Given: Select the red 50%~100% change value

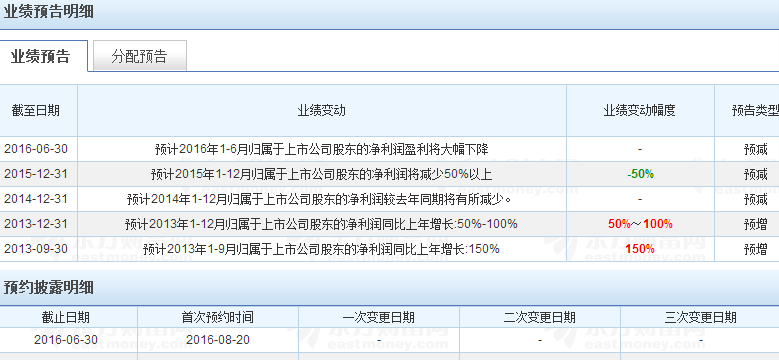Looking at the screenshot, I should [x=640, y=224].
